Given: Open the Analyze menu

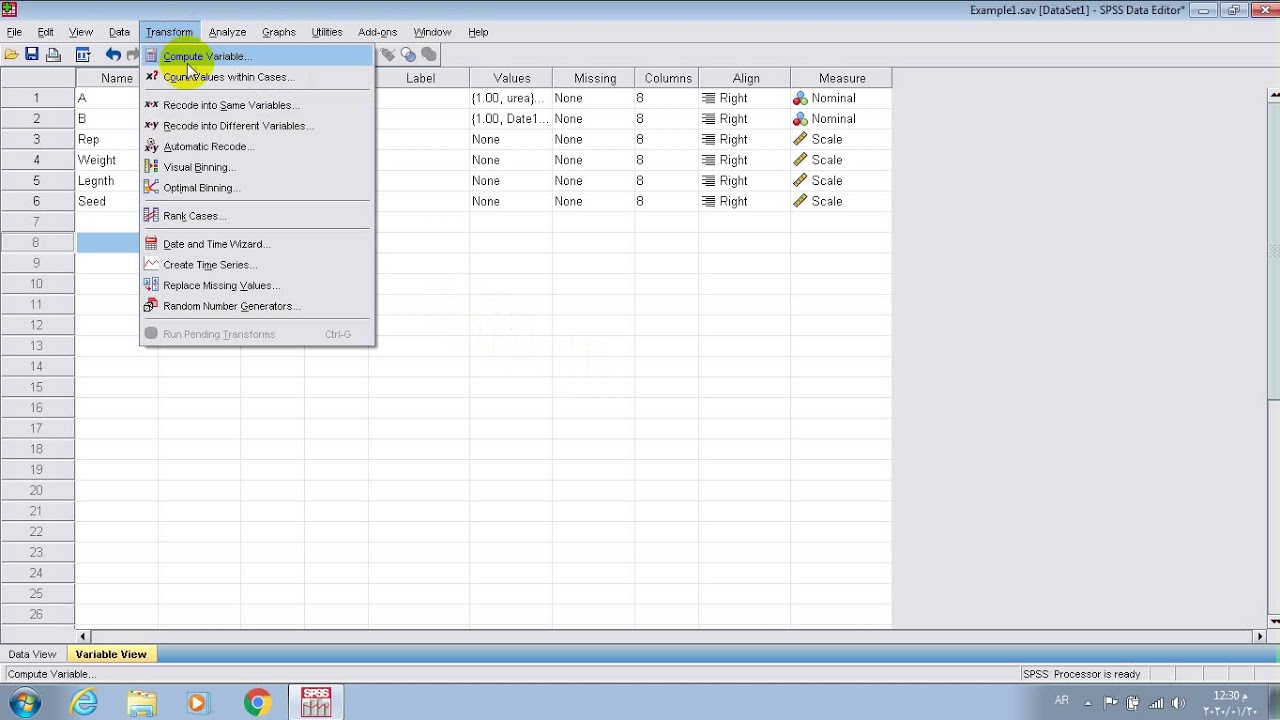Looking at the screenshot, I should 227,32.
